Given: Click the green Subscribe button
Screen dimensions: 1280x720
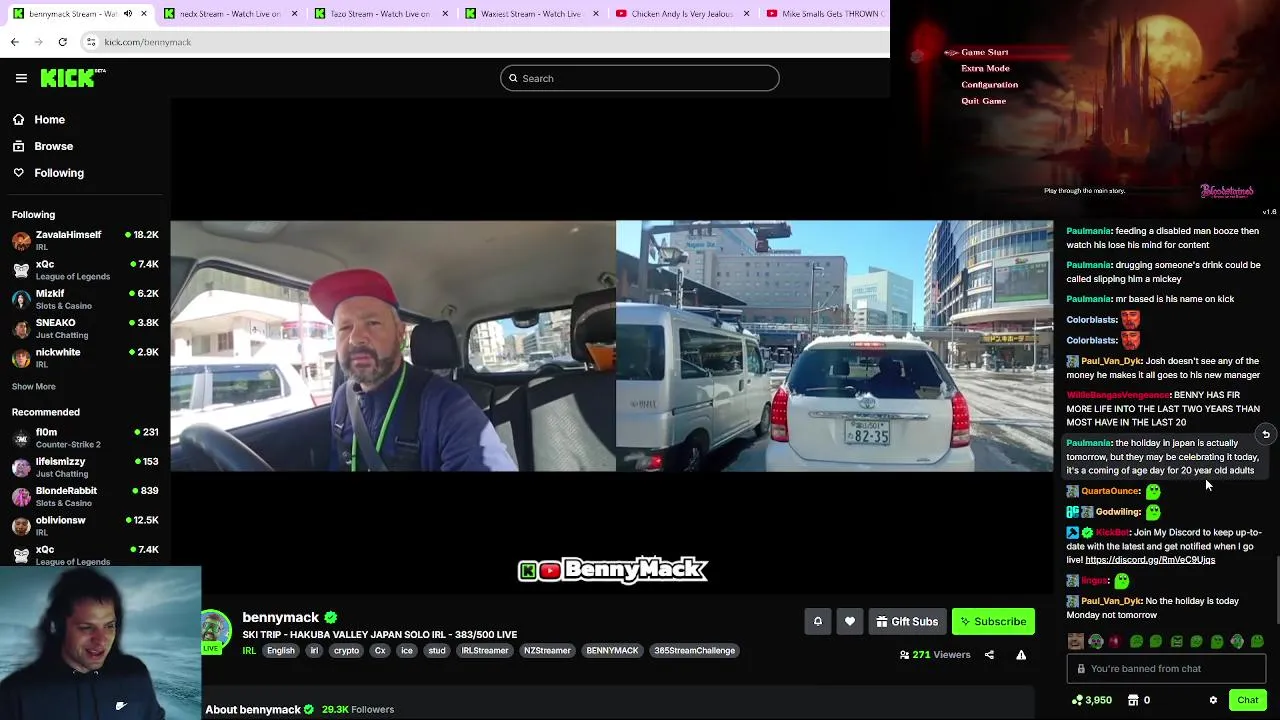Looking at the screenshot, I should (x=993, y=621).
